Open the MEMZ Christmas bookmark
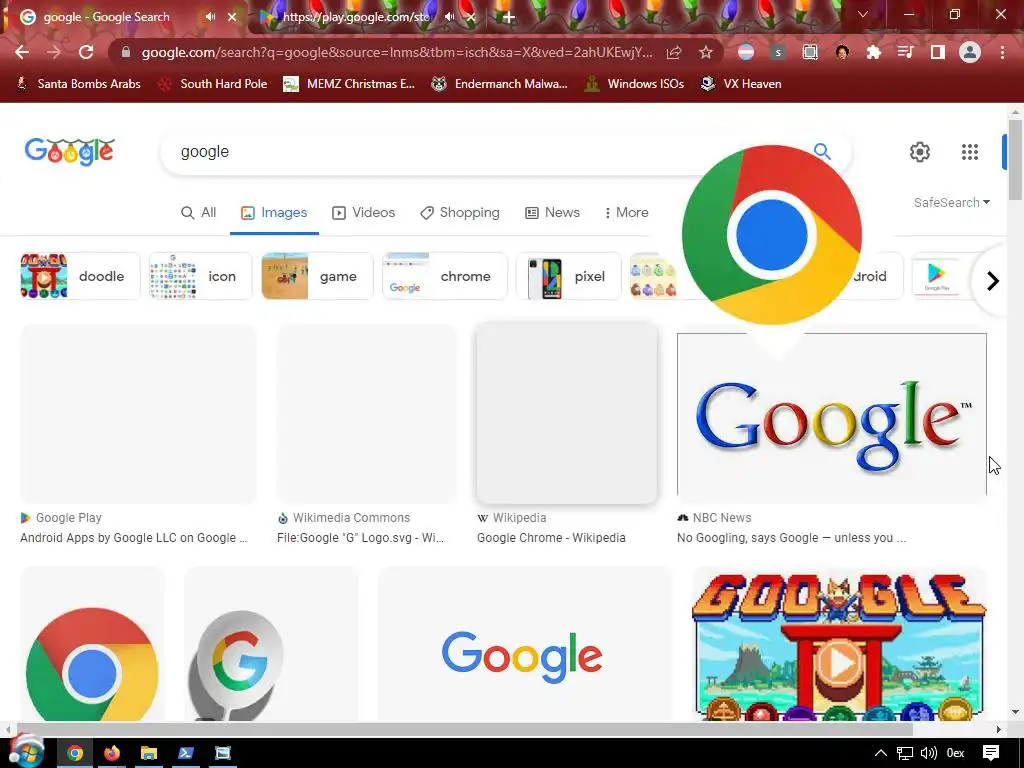 tap(349, 84)
